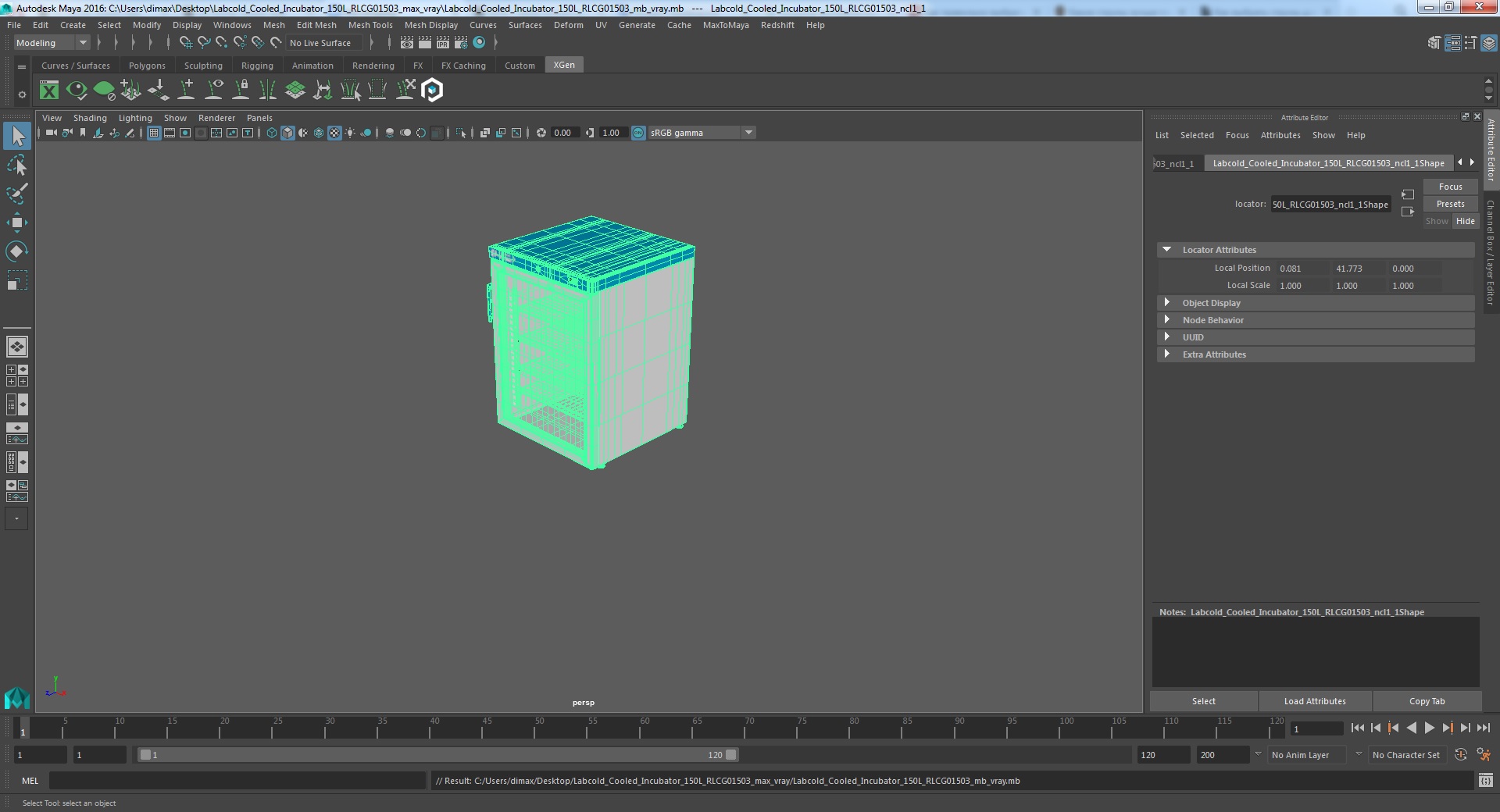Image resolution: width=1500 pixels, height=812 pixels.
Task: Choose the Move tool
Action: tap(17, 223)
